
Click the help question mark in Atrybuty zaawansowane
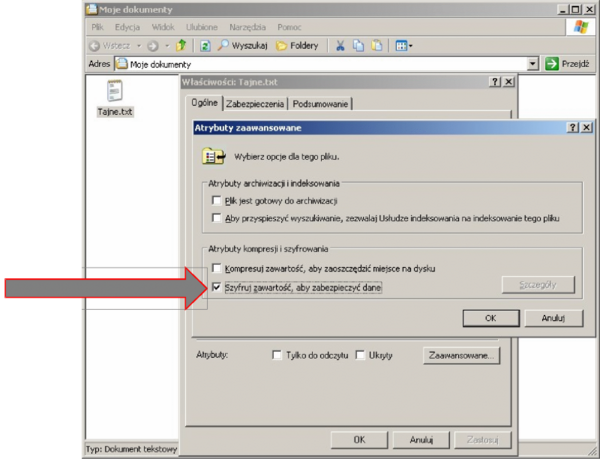tap(572, 129)
